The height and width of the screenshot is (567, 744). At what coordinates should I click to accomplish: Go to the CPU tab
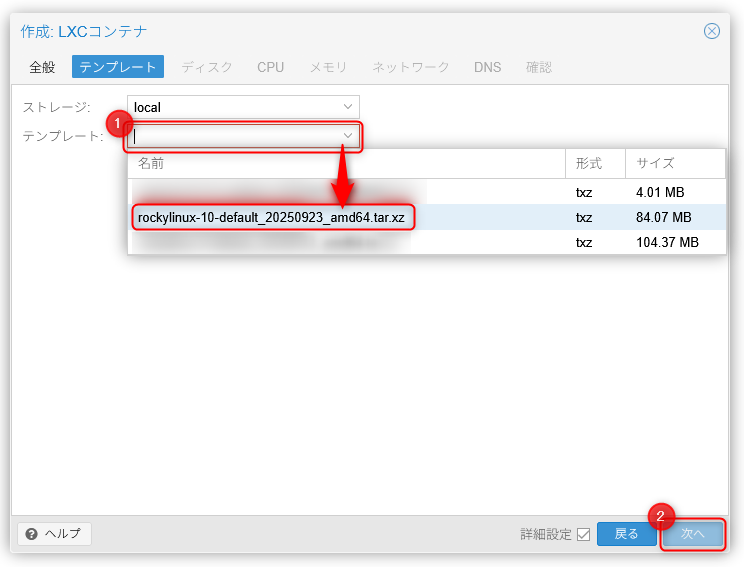click(x=270, y=67)
